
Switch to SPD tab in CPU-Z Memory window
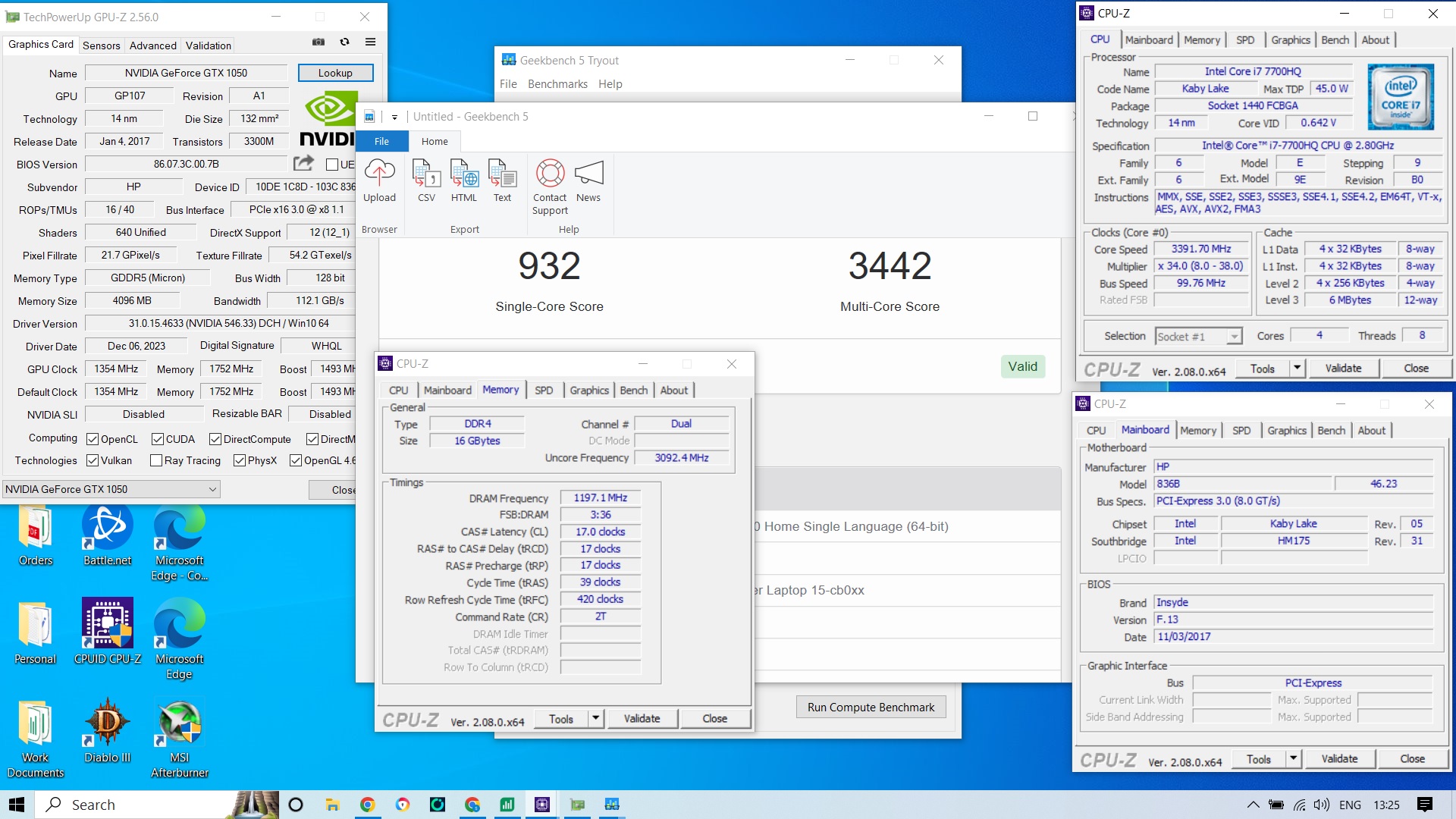(x=544, y=390)
